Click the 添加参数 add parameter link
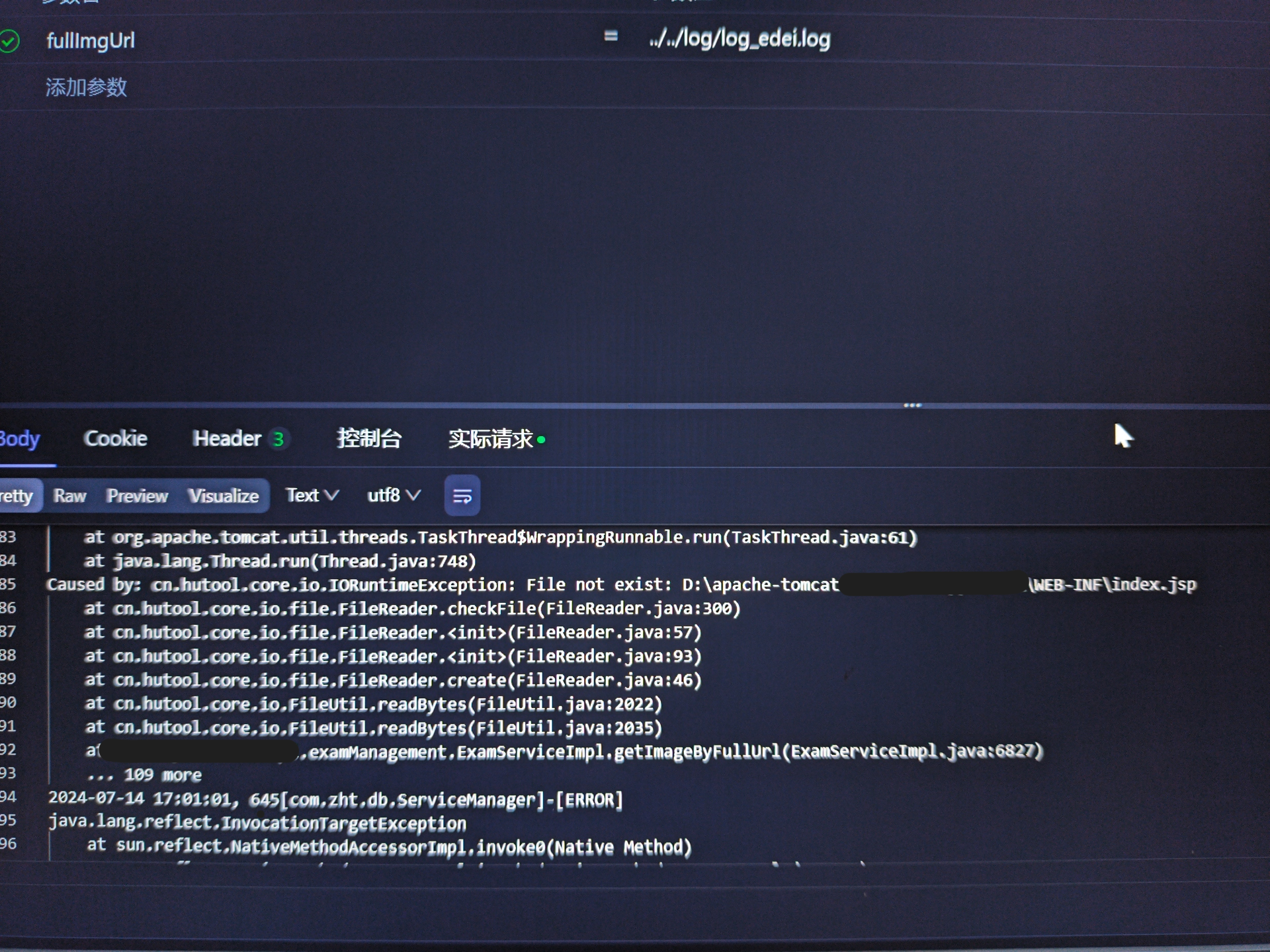Screen dimensions: 1270x952 86,87
